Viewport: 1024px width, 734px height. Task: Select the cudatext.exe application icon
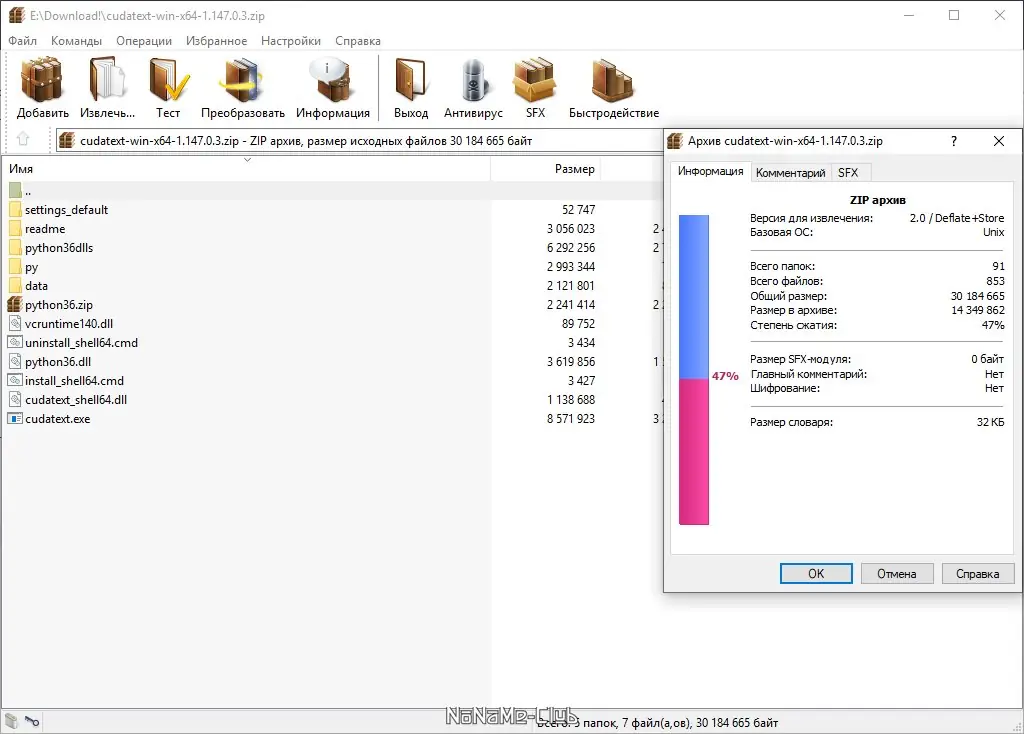point(15,418)
